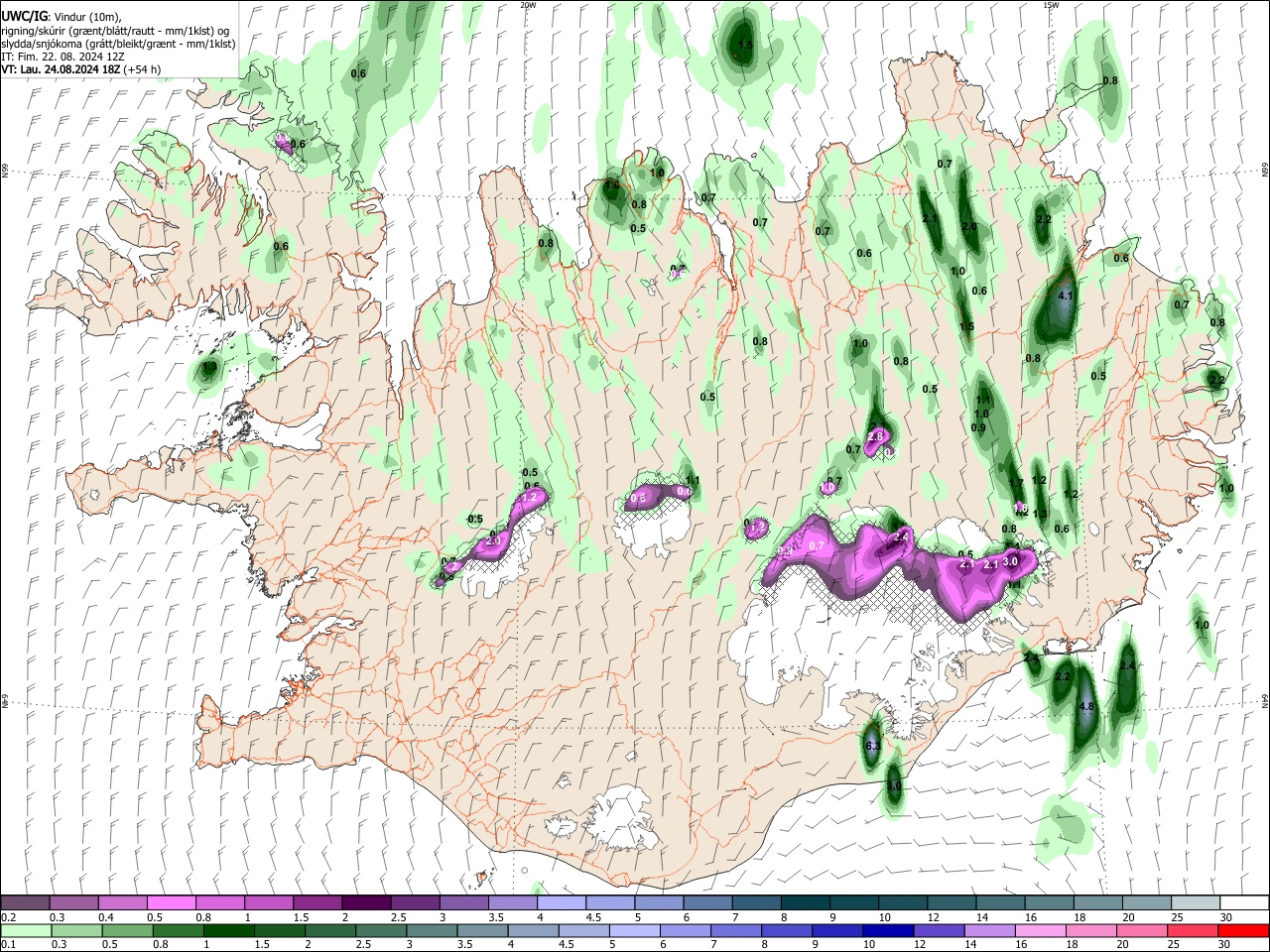Click the "UWC/IG" title text
This screenshot has width=1270, height=952.
point(24,17)
